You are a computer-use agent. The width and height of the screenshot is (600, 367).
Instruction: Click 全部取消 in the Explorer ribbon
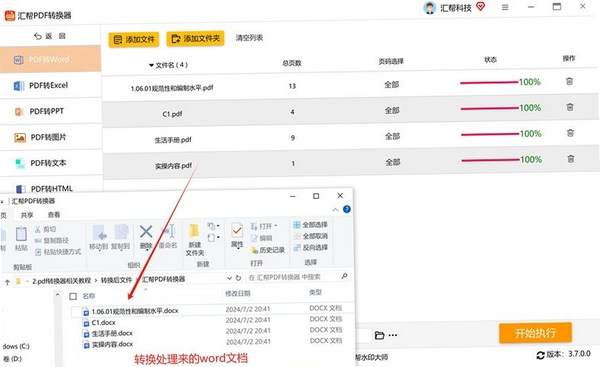(x=310, y=236)
